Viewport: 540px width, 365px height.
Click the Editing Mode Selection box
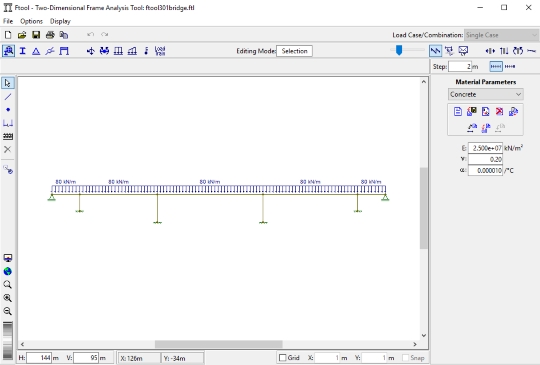tap(294, 51)
